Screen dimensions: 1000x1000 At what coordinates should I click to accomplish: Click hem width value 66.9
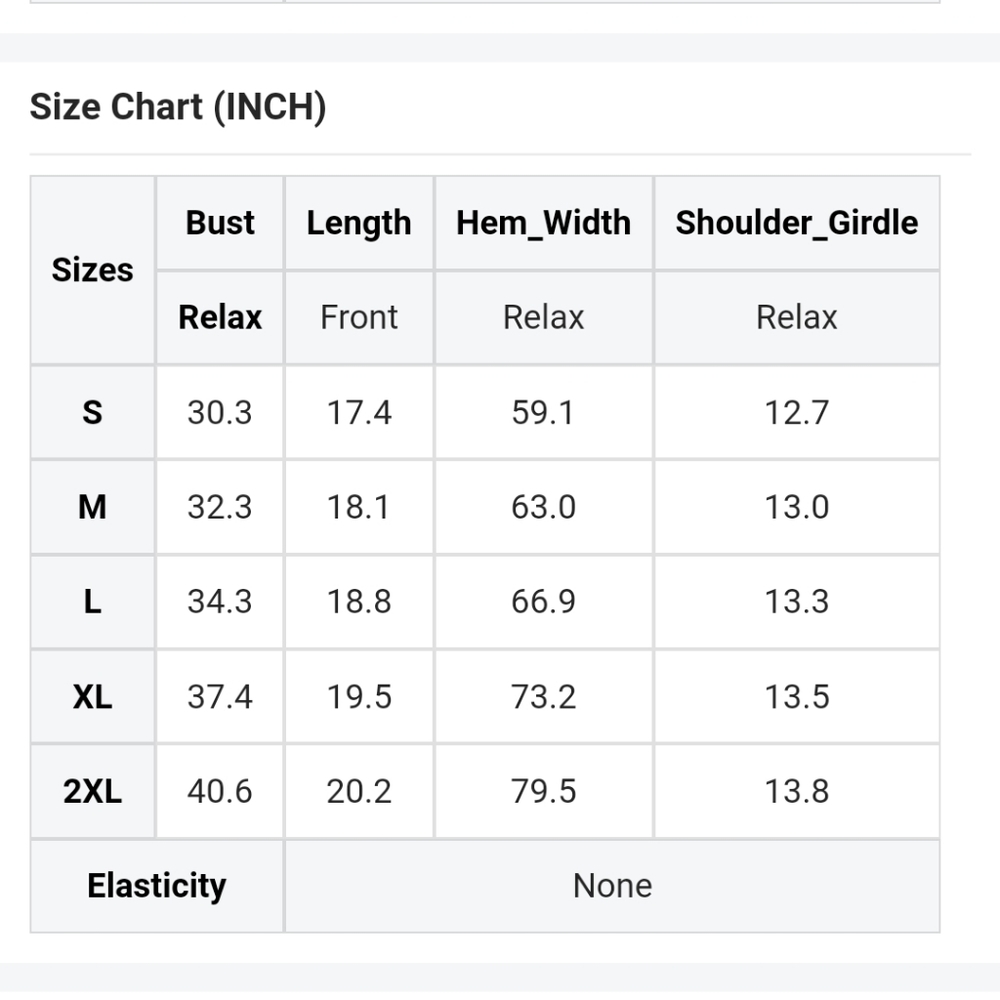point(543,602)
